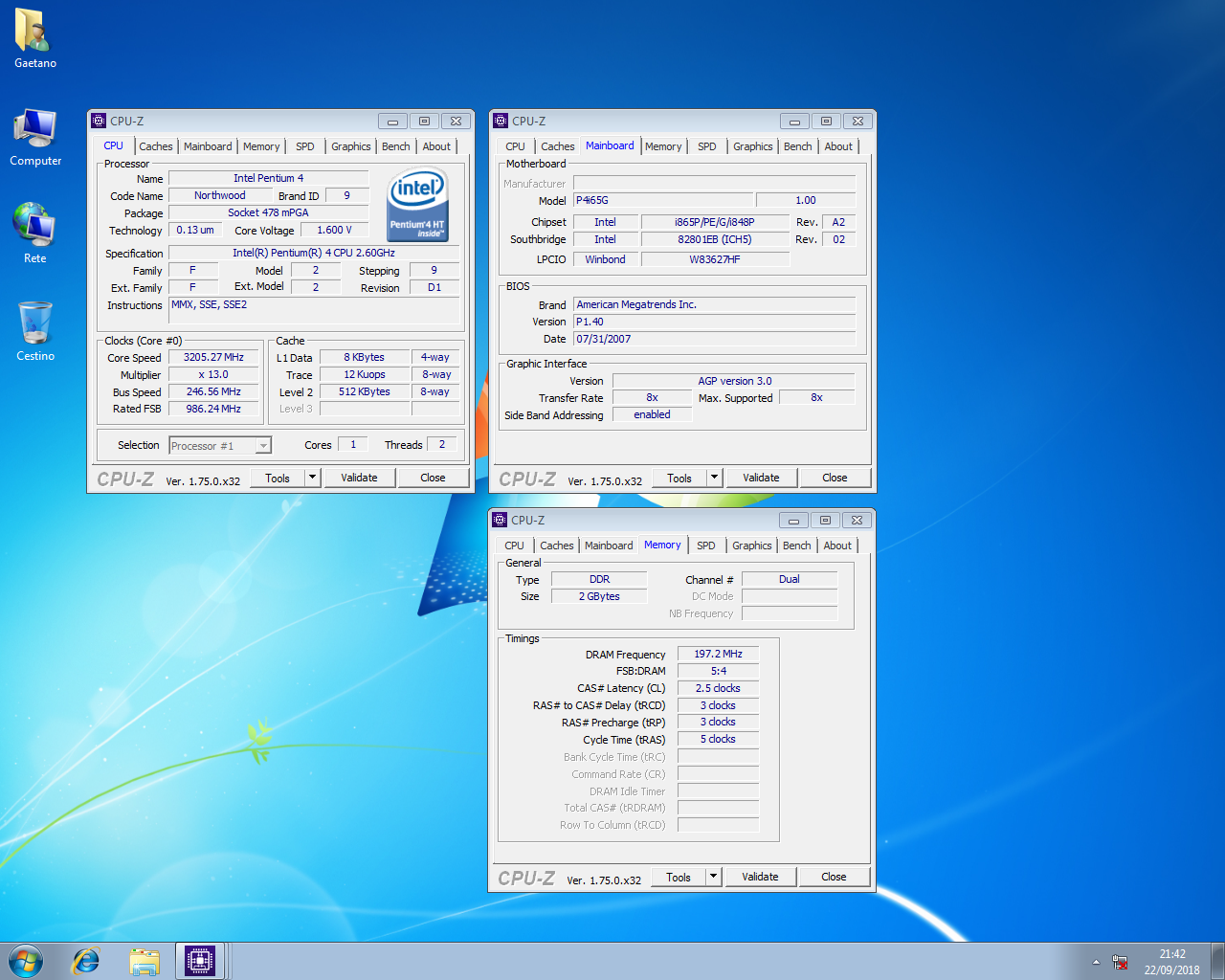Open Windows Explorer from the taskbar
Image resolution: width=1225 pixels, height=980 pixels.
(145, 961)
